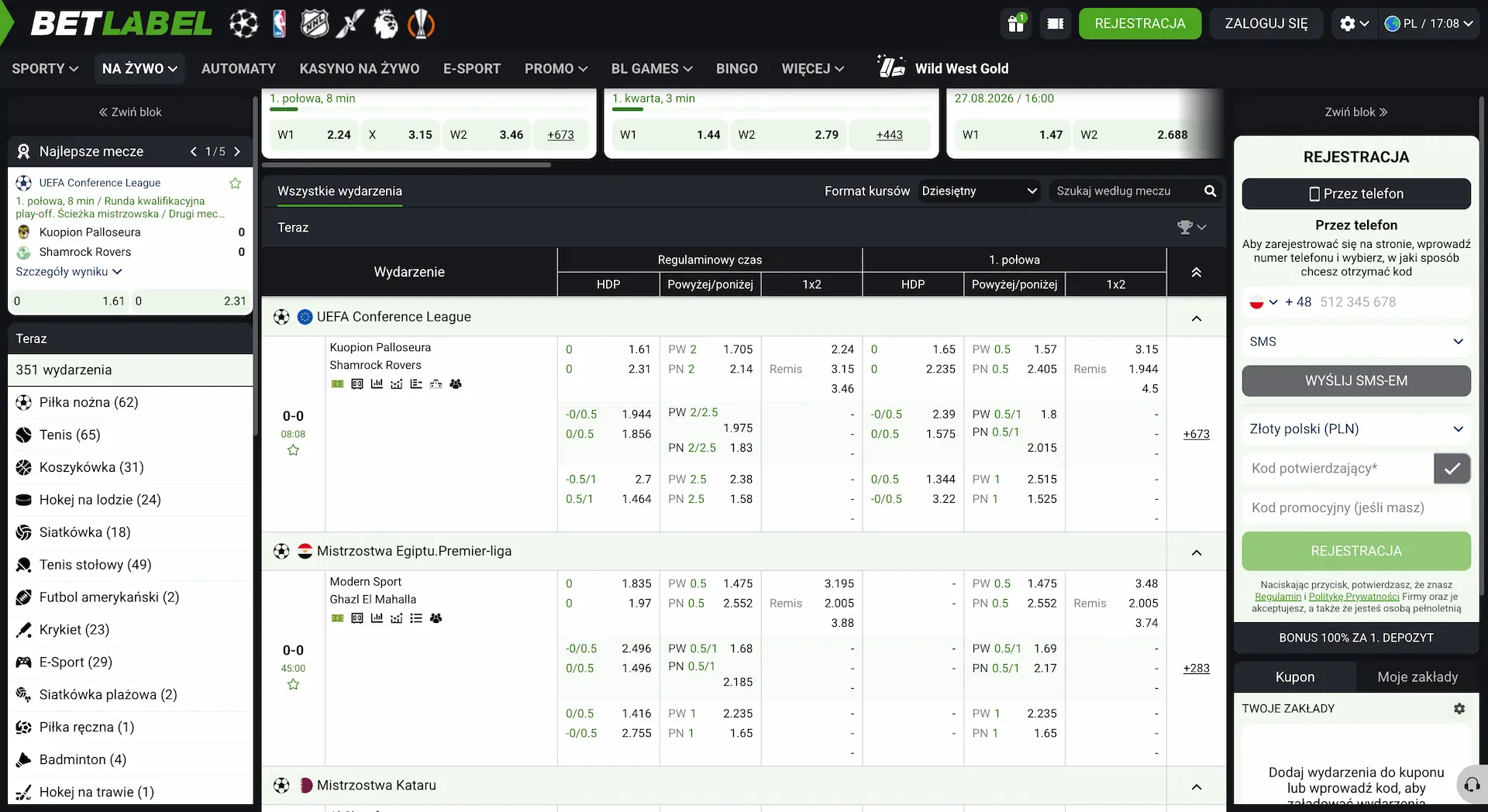
Task: Confirm the verification code with checkmark button
Action: pyautogui.click(x=1452, y=468)
